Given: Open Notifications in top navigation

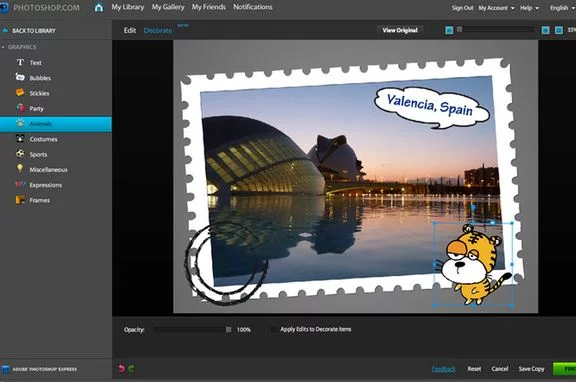Looking at the screenshot, I should 253,7.
